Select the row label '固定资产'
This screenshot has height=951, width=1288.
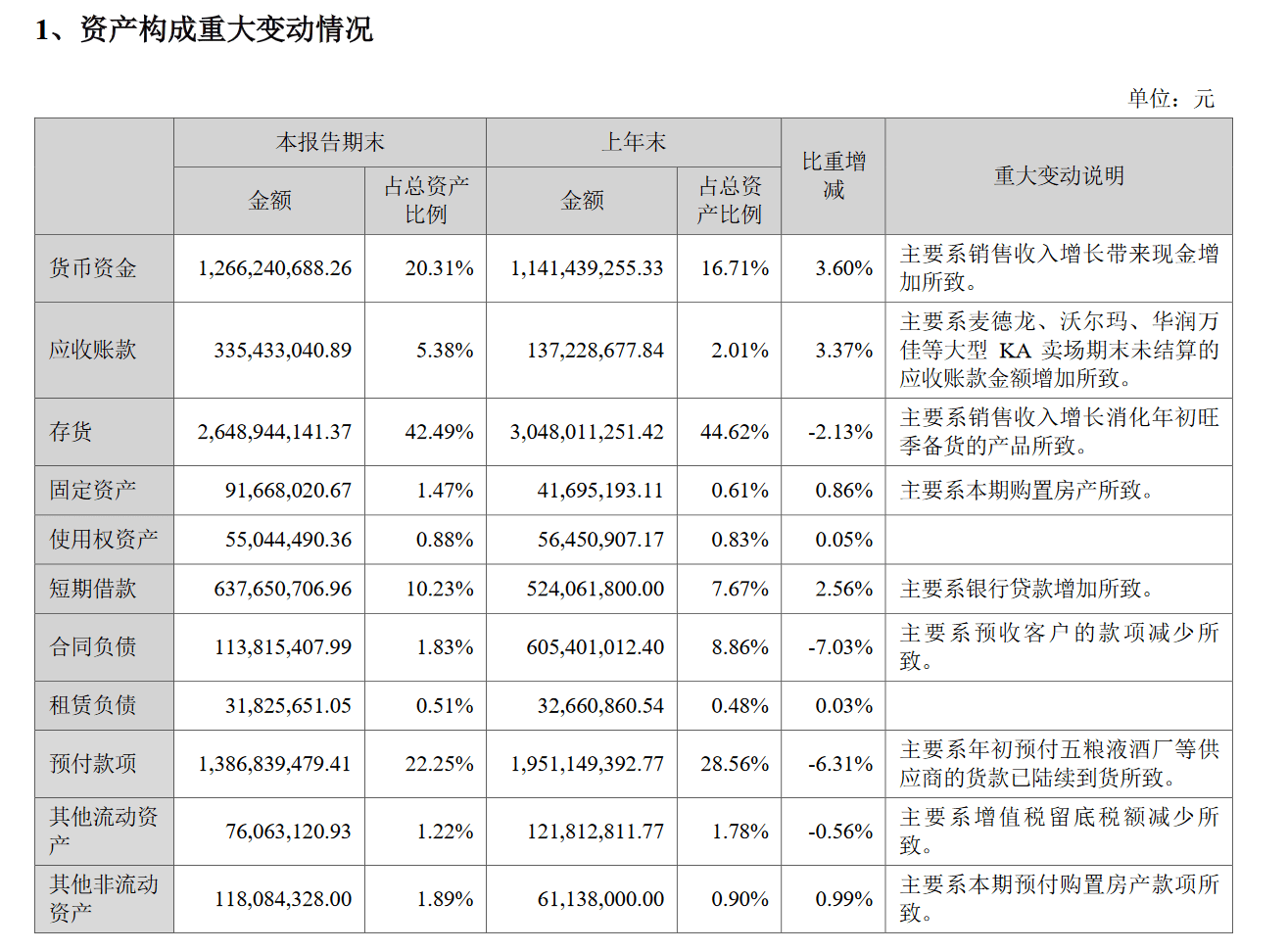(x=93, y=491)
